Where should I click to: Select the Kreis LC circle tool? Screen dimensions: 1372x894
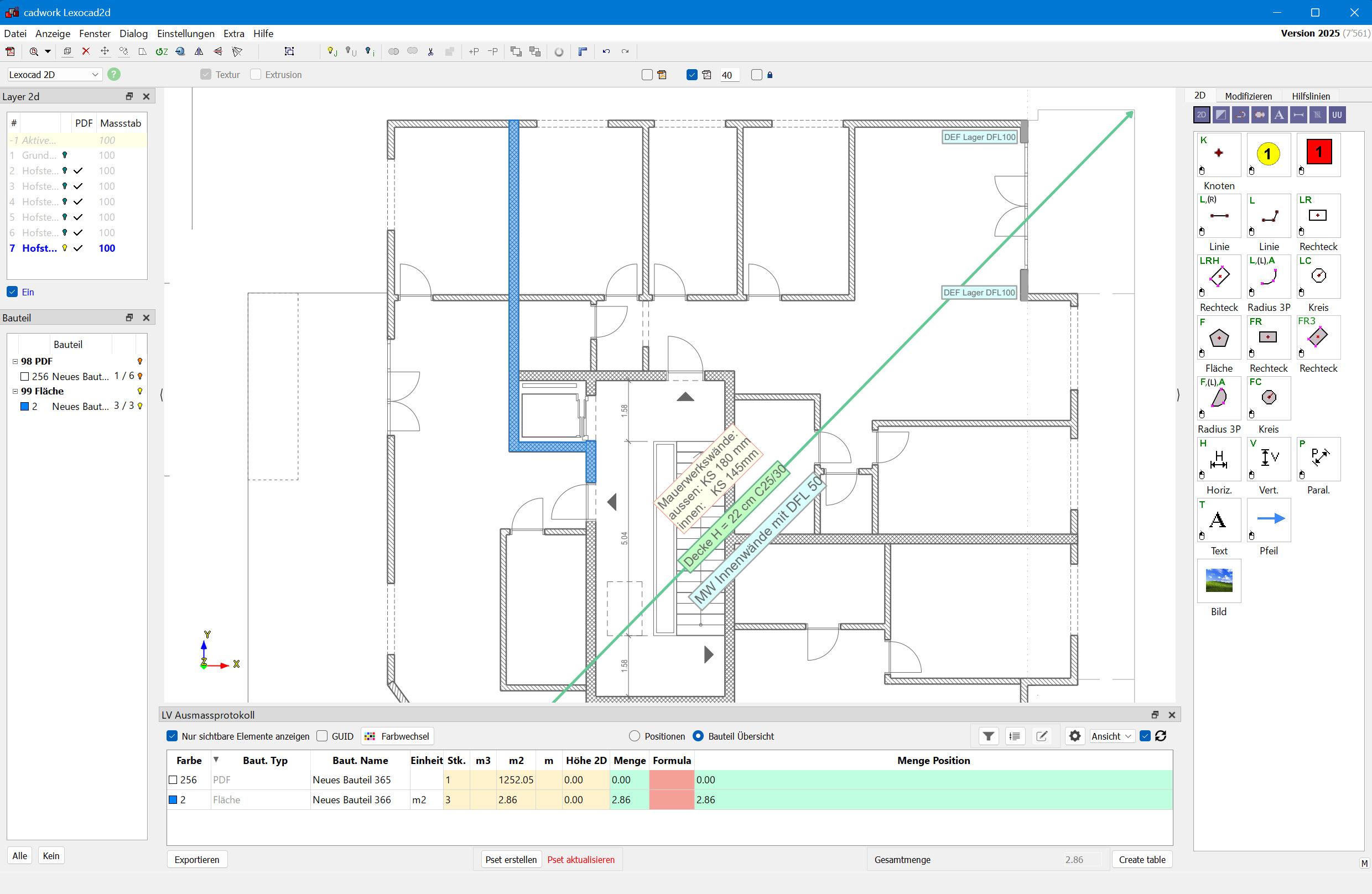click(x=1318, y=276)
